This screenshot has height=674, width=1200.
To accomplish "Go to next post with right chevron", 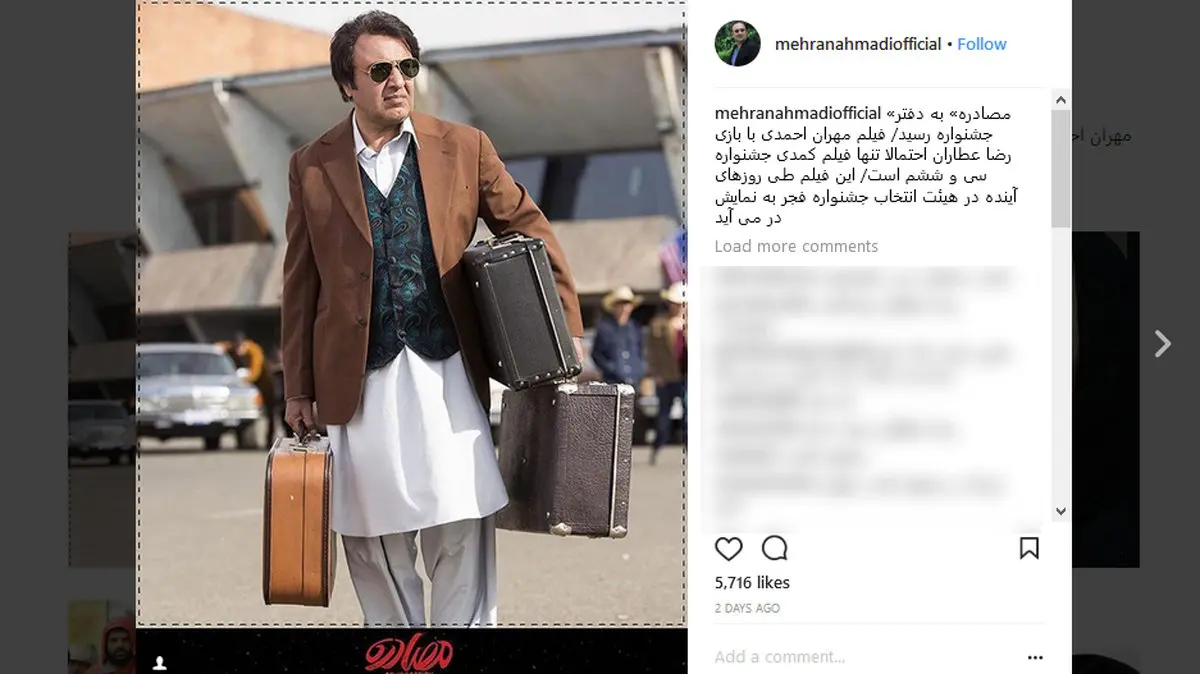I will (1162, 344).
